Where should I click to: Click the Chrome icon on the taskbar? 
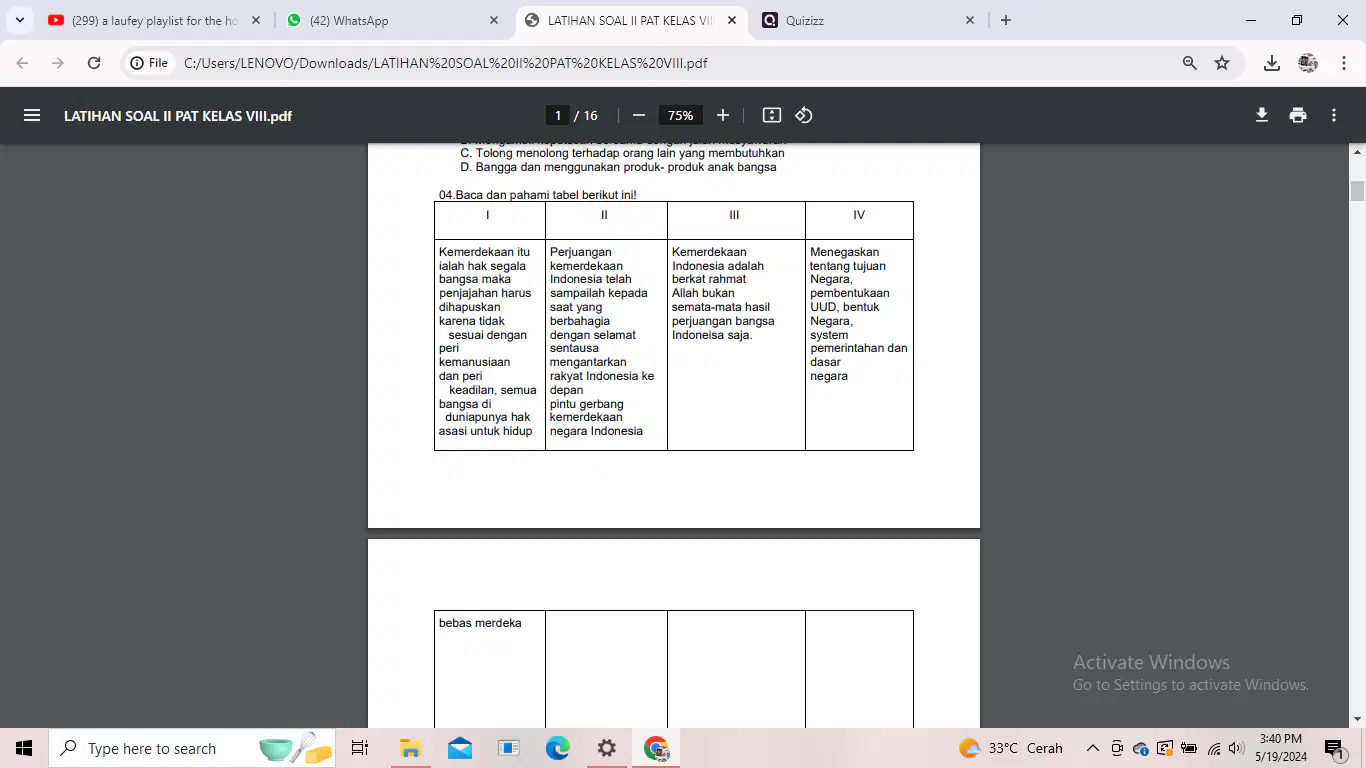coord(656,748)
